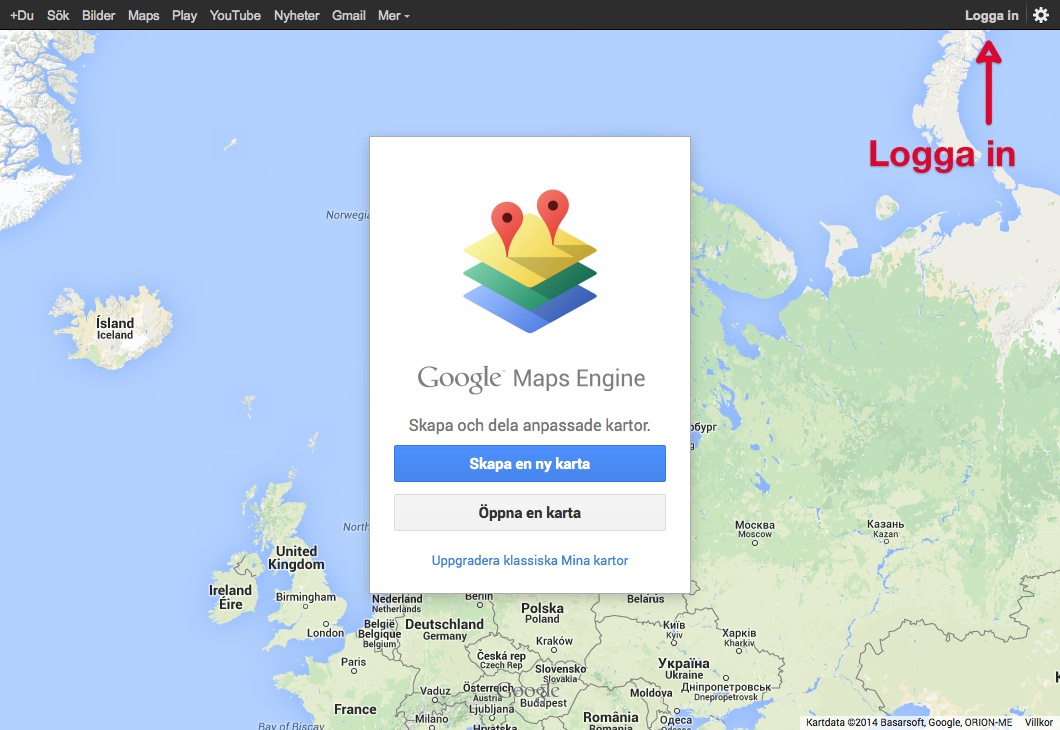Go to Sök in the top bar
Screen dimensions: 1060x730
pyautogui.click(x=58, y=15)
